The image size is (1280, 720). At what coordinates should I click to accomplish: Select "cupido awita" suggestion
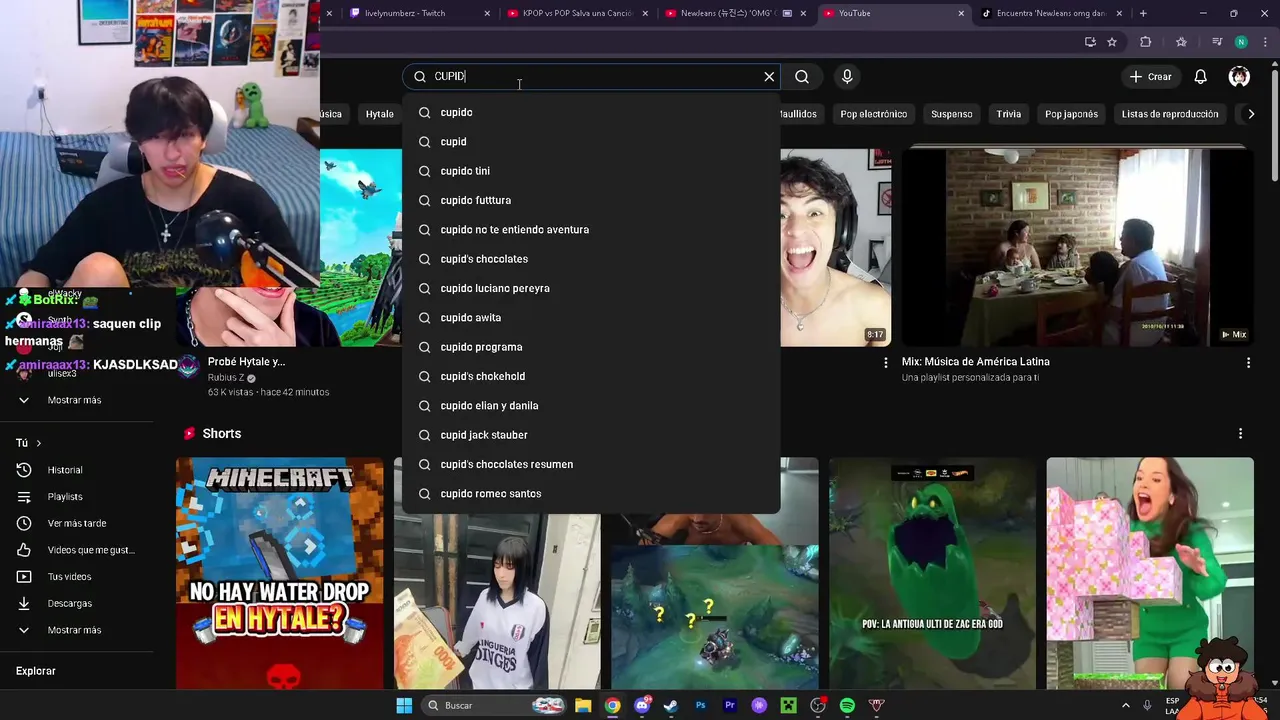[591, 318]
